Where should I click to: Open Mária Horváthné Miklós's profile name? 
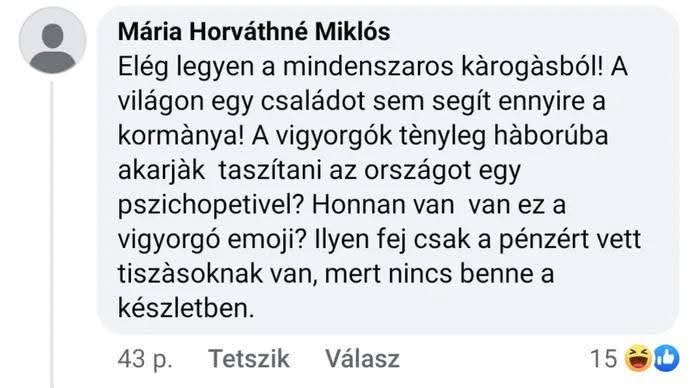(x=254, y=32)
